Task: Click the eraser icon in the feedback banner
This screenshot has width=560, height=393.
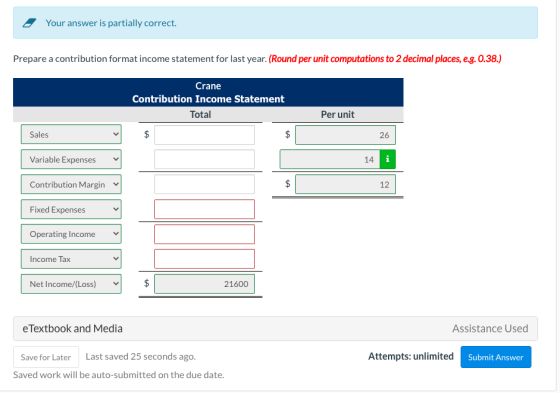Action: (29, 23)
